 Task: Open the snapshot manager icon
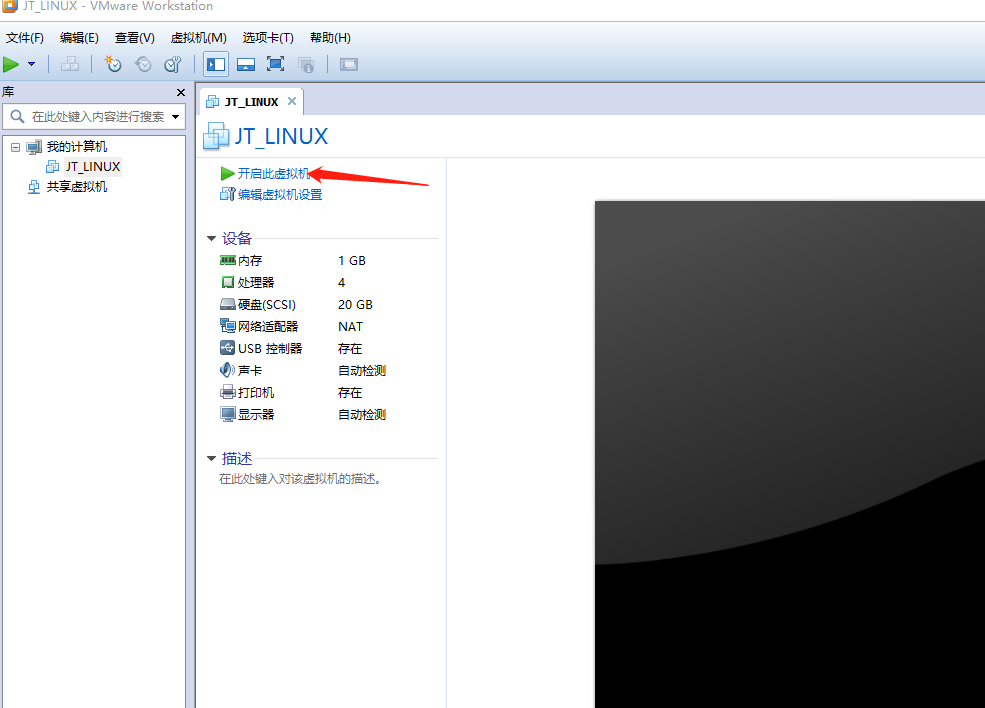173,64
